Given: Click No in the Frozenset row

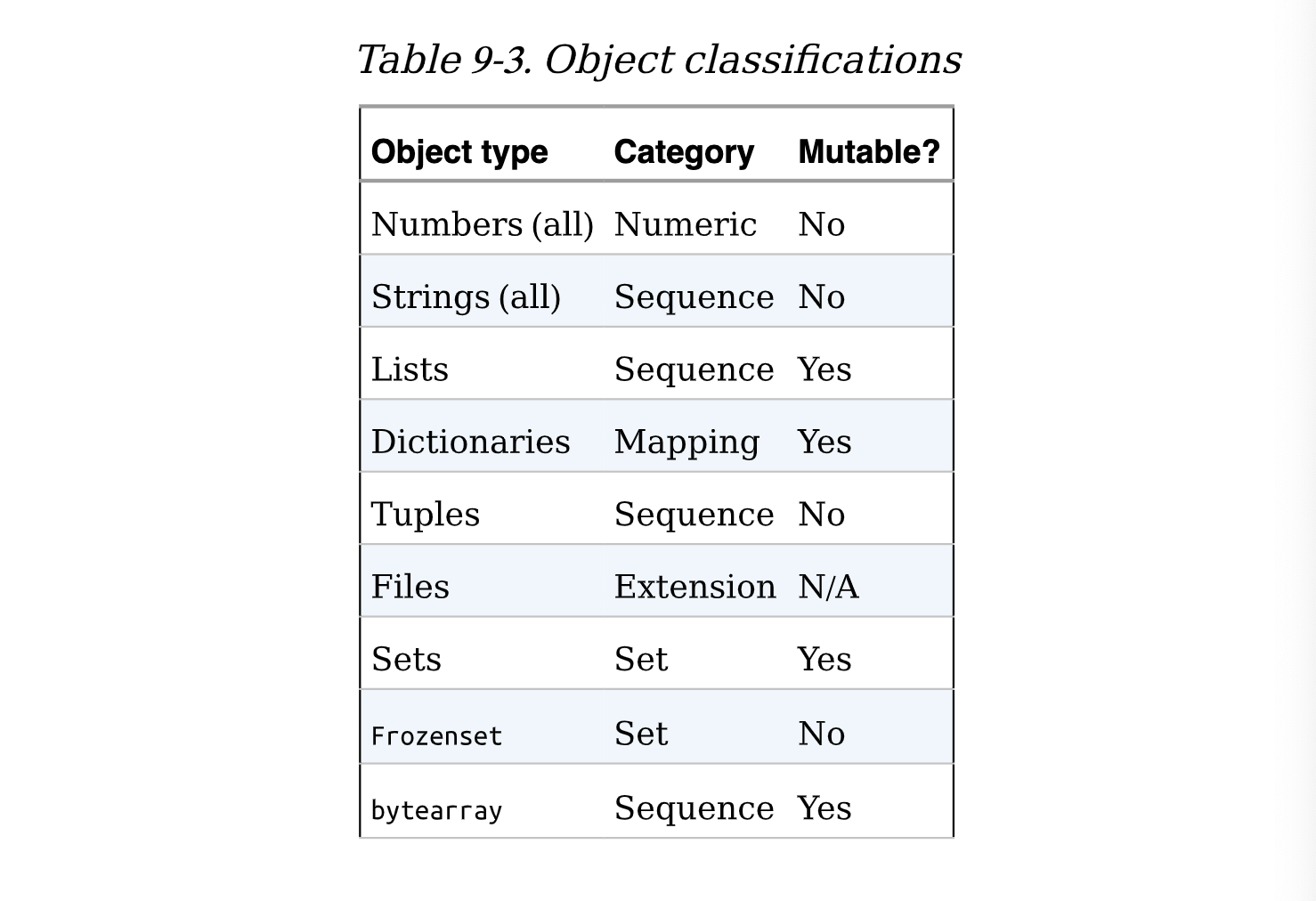Looking at the screenshot, I should click(821, 734).
